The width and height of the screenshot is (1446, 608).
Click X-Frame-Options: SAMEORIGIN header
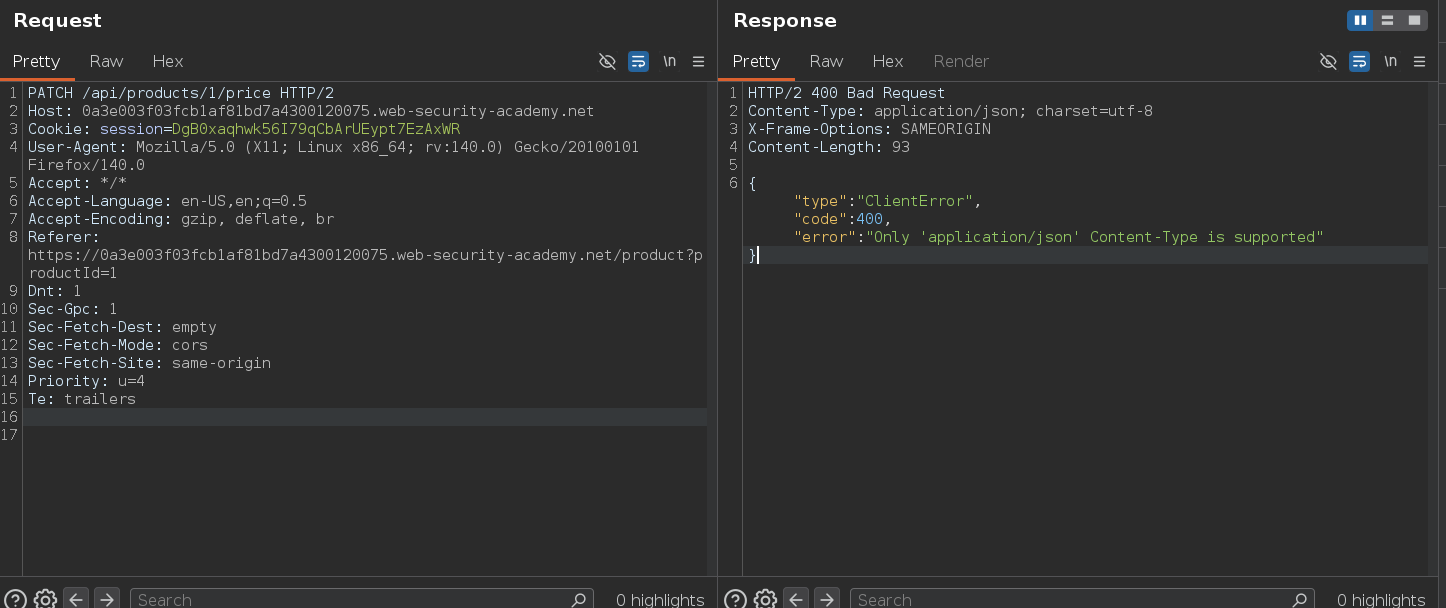point(870,129)
